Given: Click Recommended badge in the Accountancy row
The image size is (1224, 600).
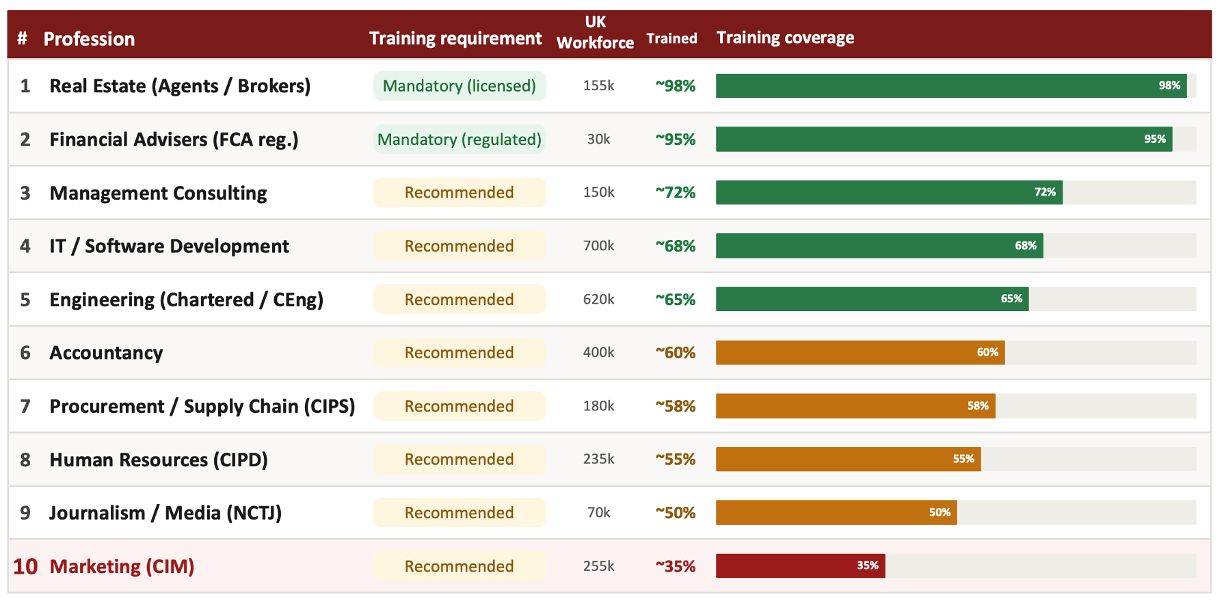Looking at the screenshot, I should 459,352.
